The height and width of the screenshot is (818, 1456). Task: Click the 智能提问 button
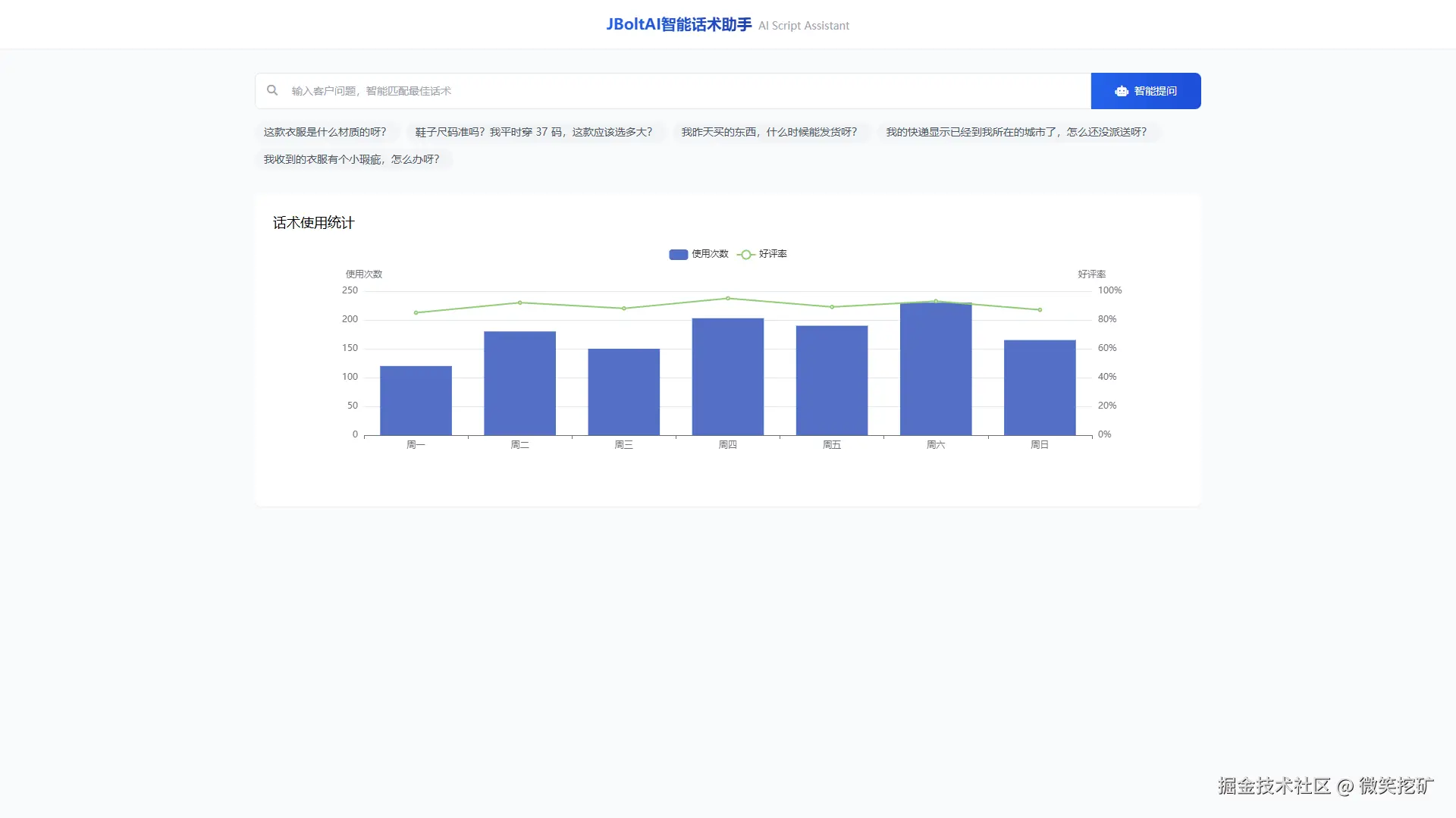coord(1146,91)
